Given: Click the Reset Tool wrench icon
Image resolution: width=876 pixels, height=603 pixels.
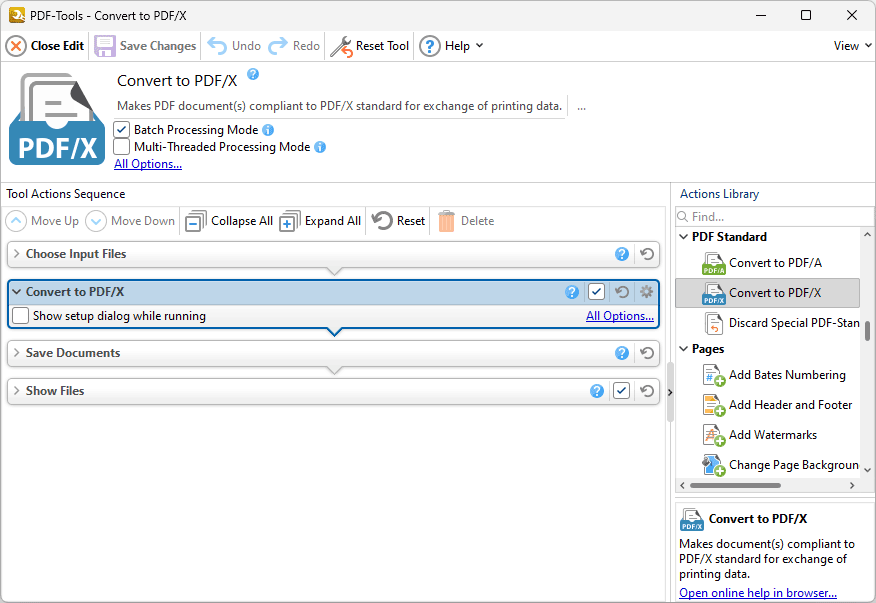Looking at the screenshot, I should [x=341, y=46].
